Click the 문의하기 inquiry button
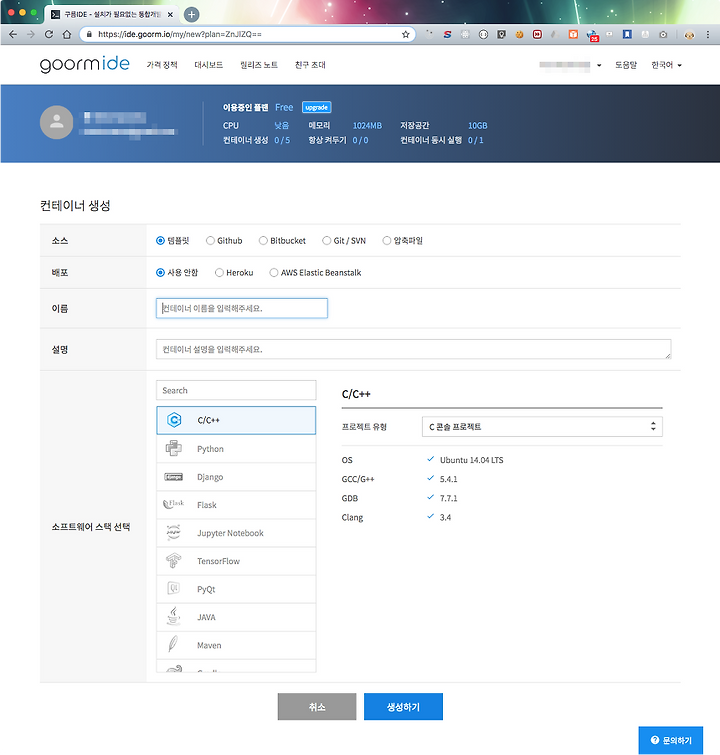This screenshot has height=755, width=720. (x=670, y=740)
